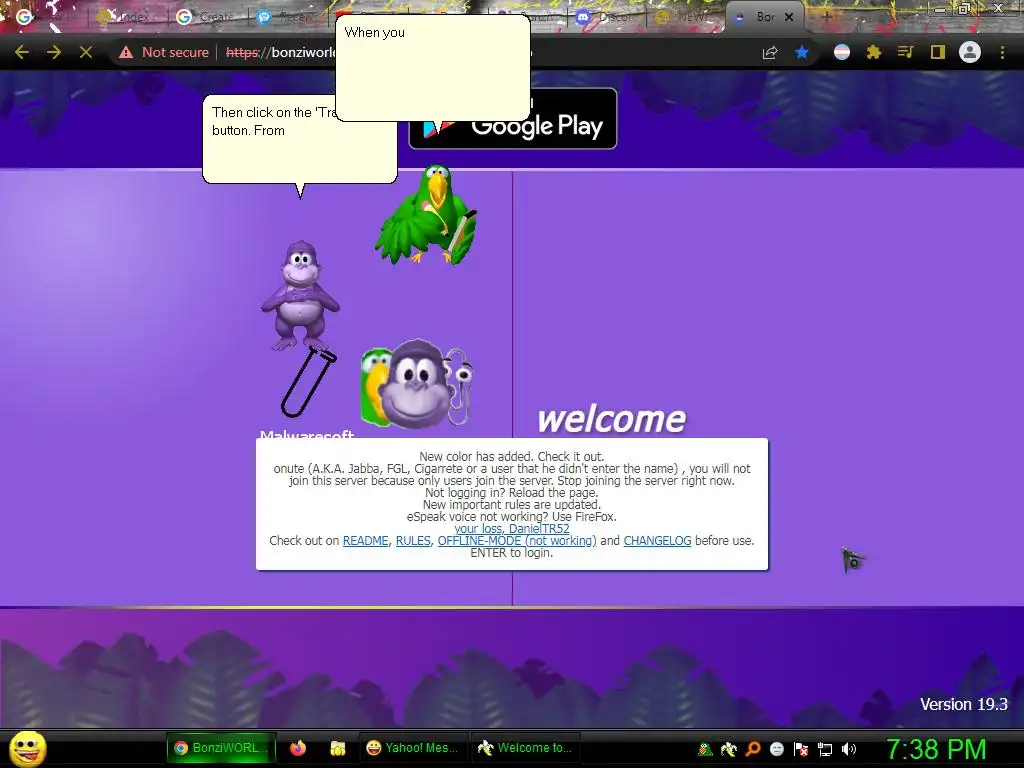Open the Chrome profile avatar
The height and width of the screenshot is (768, 1024).
[x=970, y=52]
